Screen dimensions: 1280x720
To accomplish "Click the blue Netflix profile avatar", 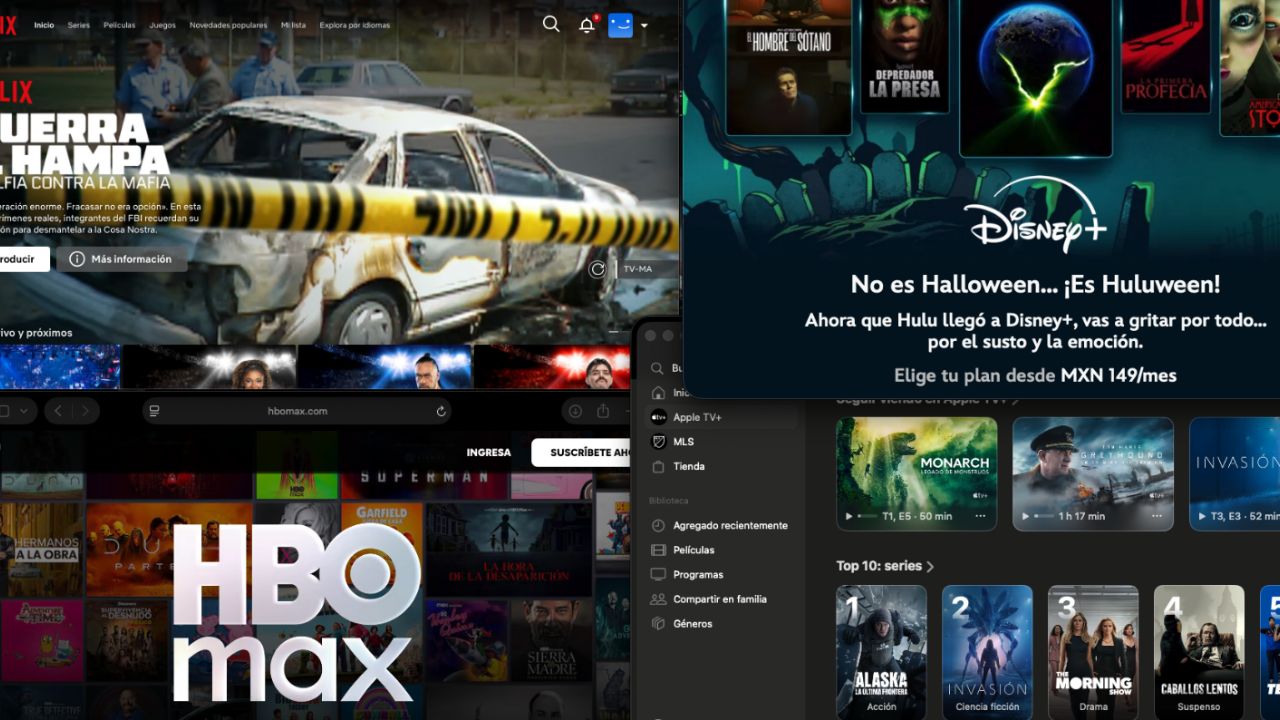I will pos(620,25).
